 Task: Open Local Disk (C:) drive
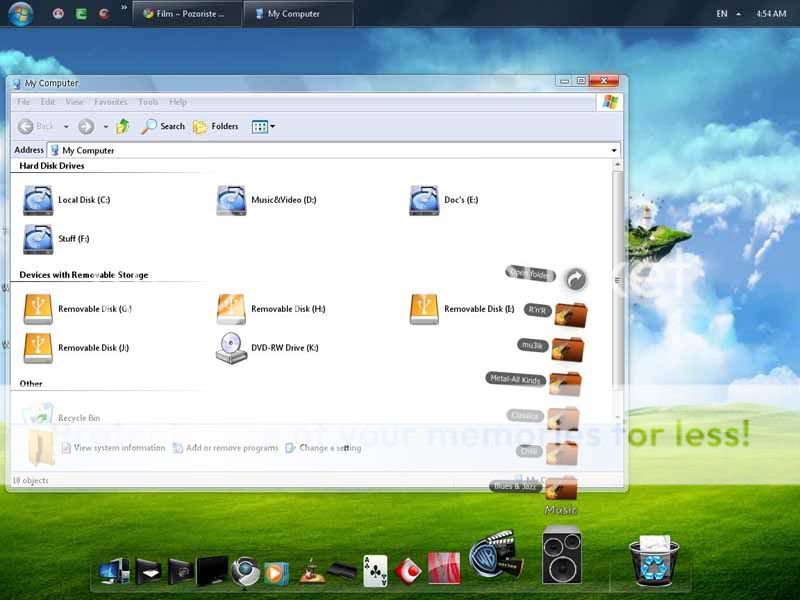38,200
